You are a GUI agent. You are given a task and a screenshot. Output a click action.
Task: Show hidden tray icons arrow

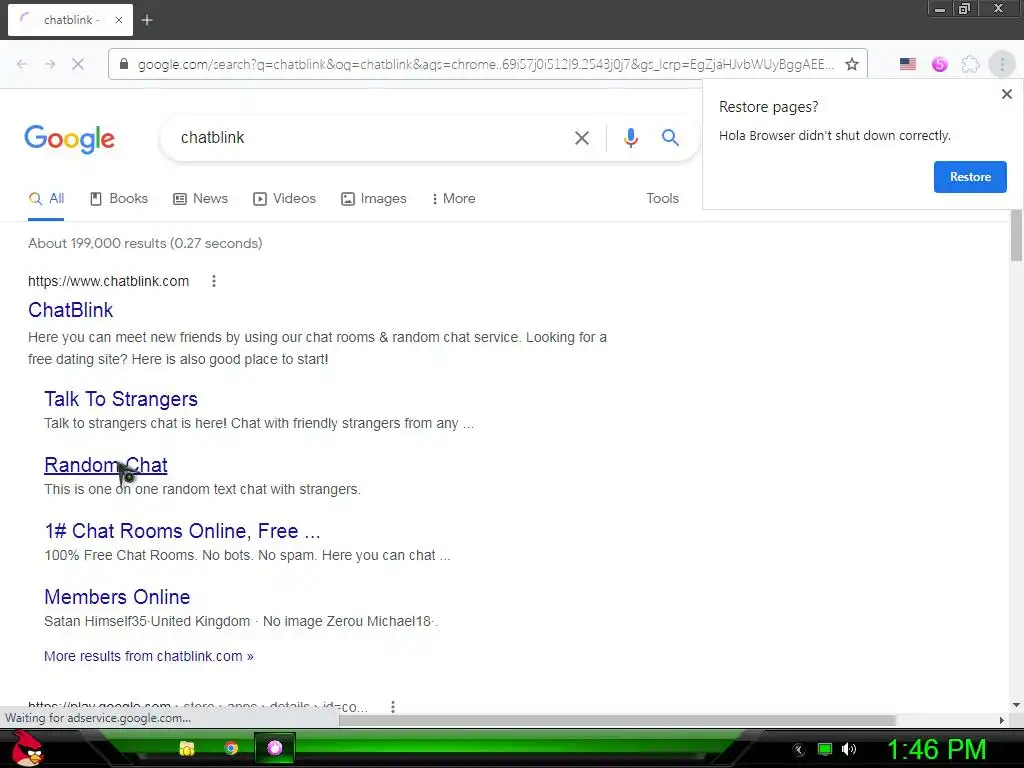(x=799, y=750)
